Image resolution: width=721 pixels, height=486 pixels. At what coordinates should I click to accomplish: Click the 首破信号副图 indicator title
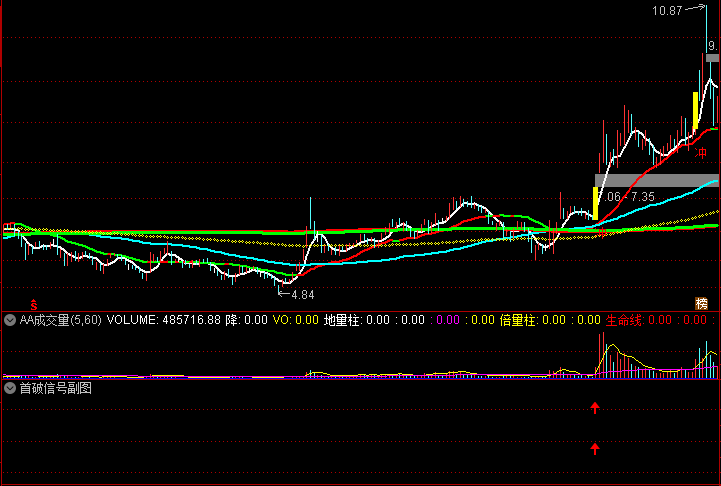(x=56, y=389)
